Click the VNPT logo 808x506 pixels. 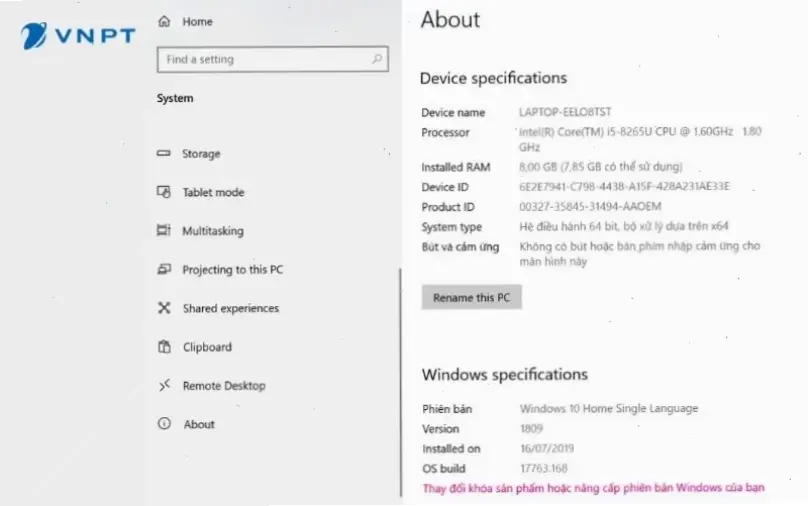tap(78, 38)
